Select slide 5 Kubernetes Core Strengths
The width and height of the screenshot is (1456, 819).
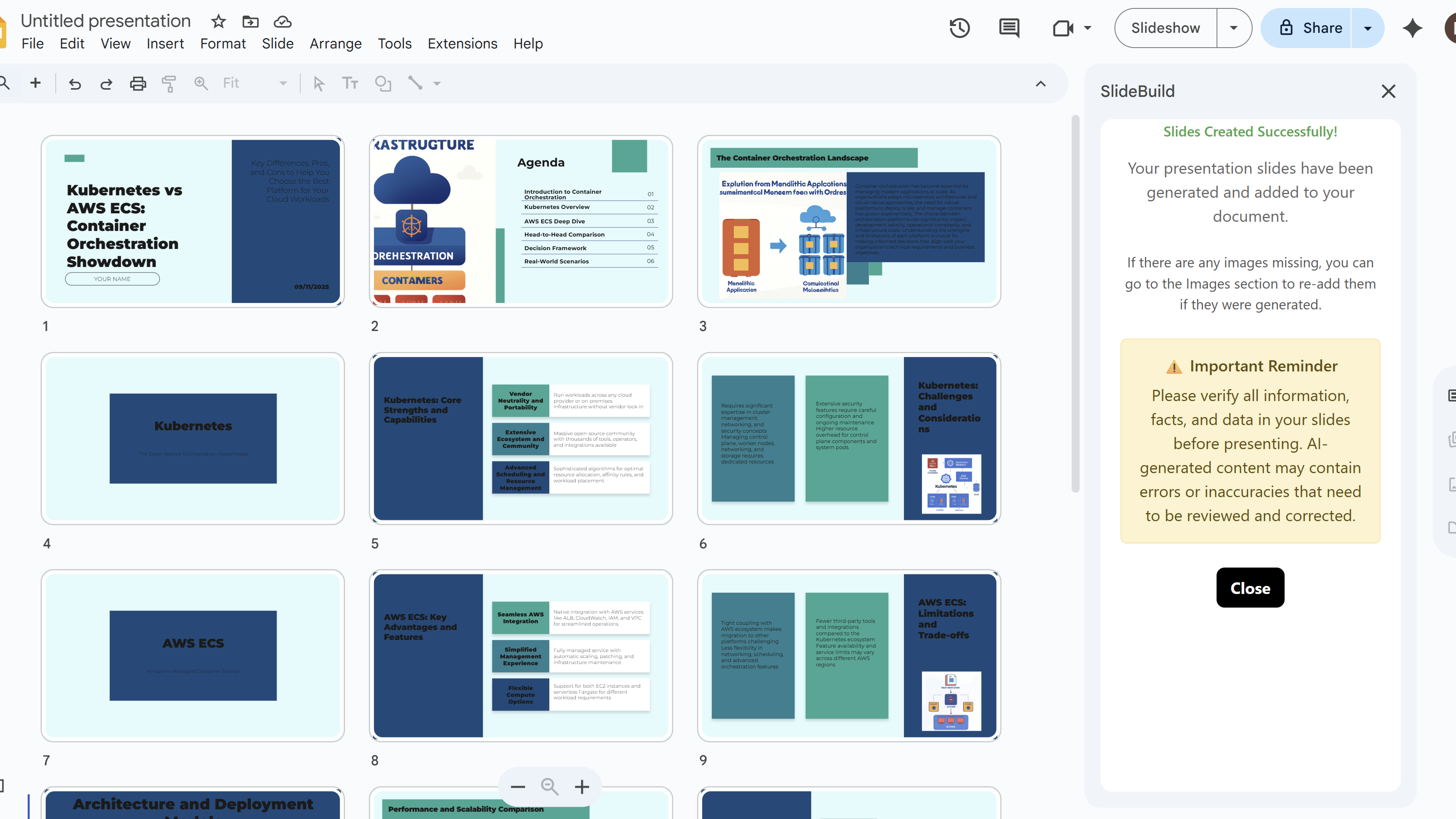coord(520,438)
